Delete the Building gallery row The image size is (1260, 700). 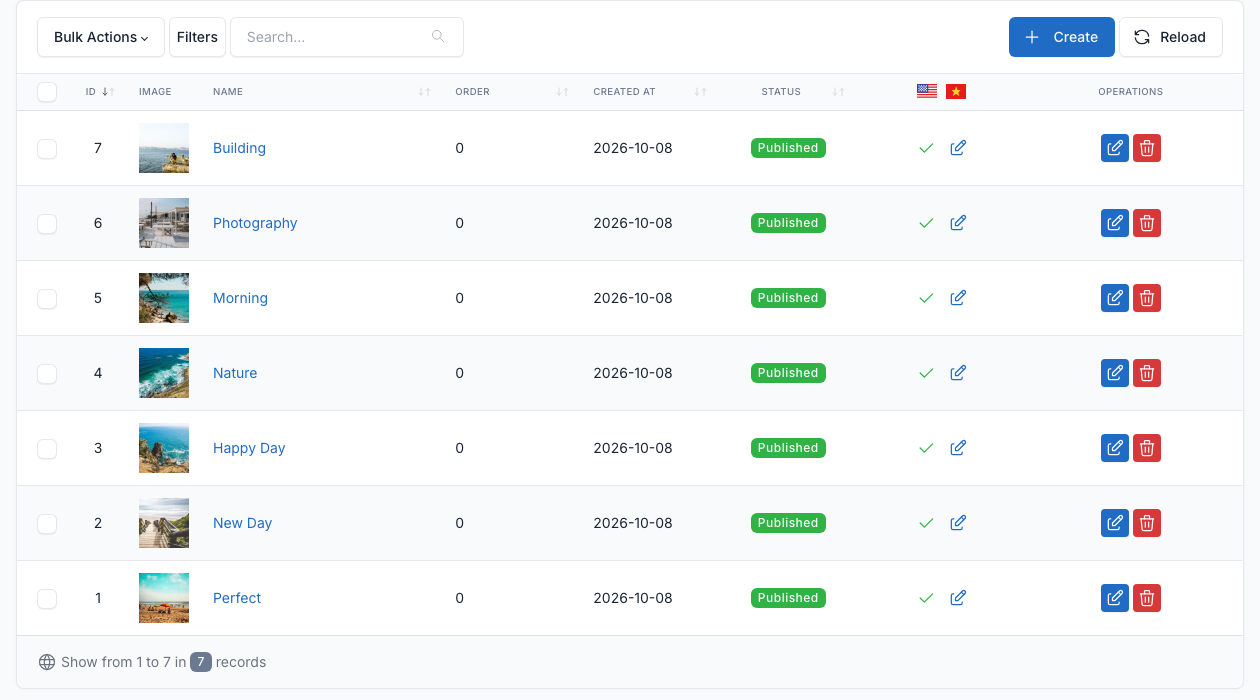pyautogui.click(x=1147, y=148)
